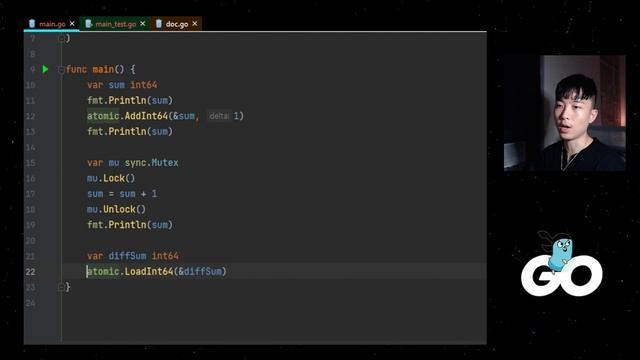Close the main_test.go tab
The image size is (640, 360).
coord(142,24)
